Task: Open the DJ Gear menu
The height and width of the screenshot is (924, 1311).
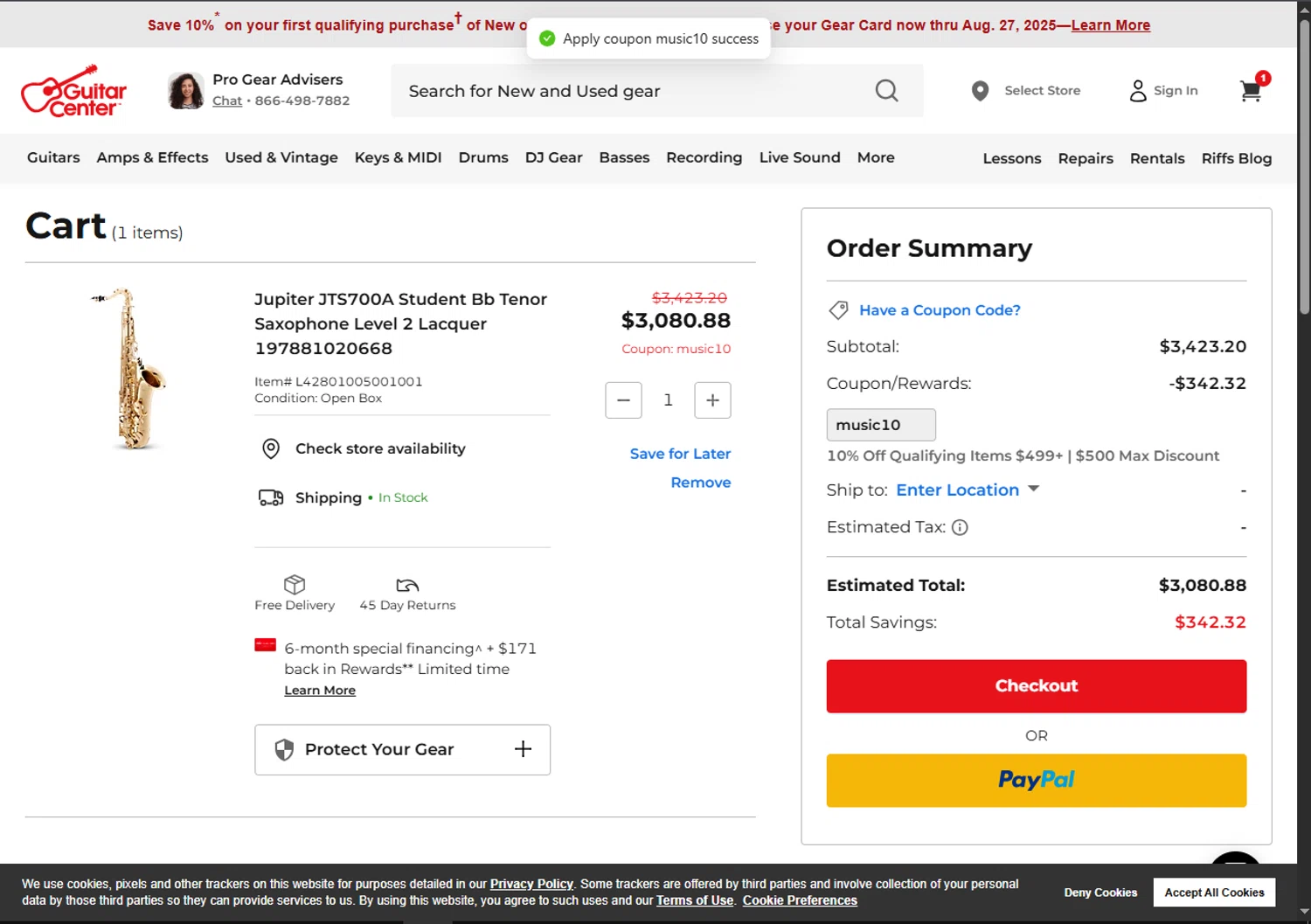Action: [553, 157]
